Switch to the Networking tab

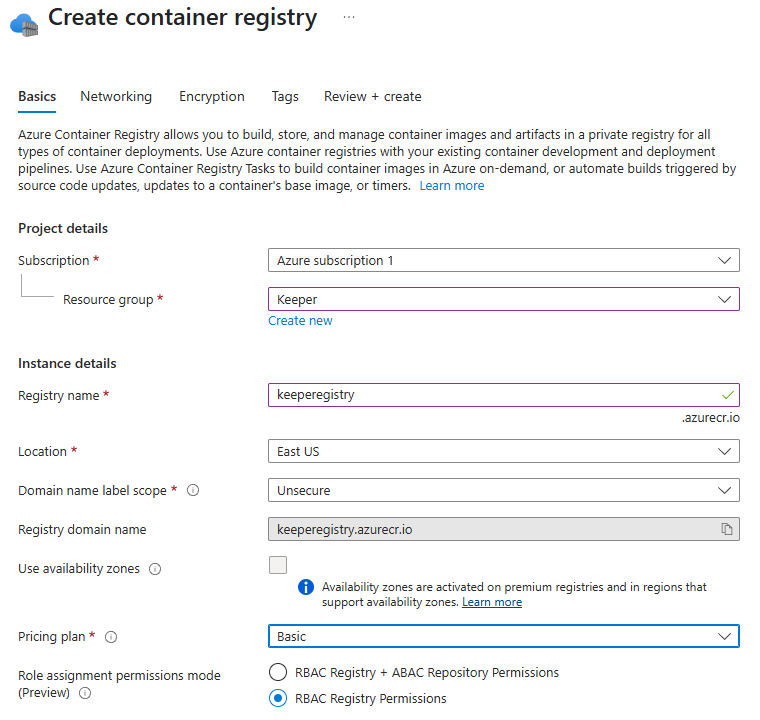click(116, 97)
